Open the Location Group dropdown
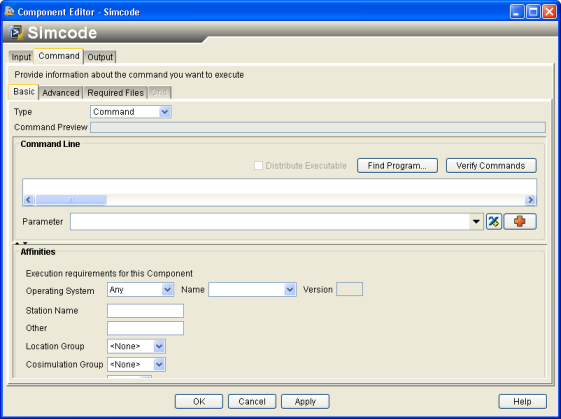Image resolution: width=561 pixels, height=419 pixels. 136,346
